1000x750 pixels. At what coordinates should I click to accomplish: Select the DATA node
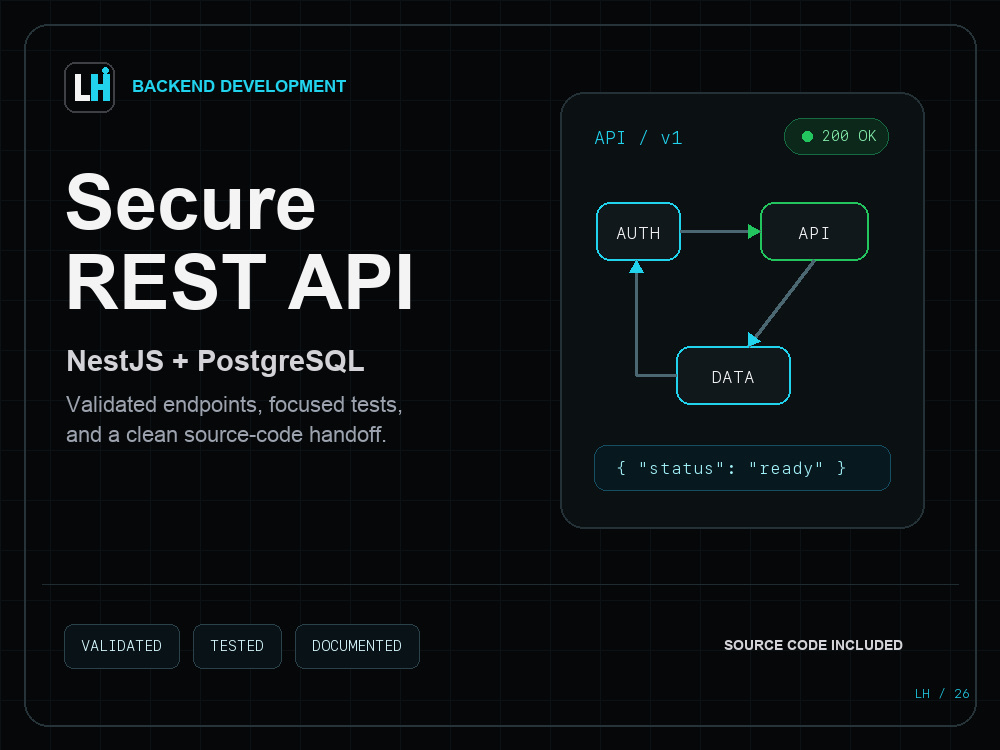click(733, 376)
